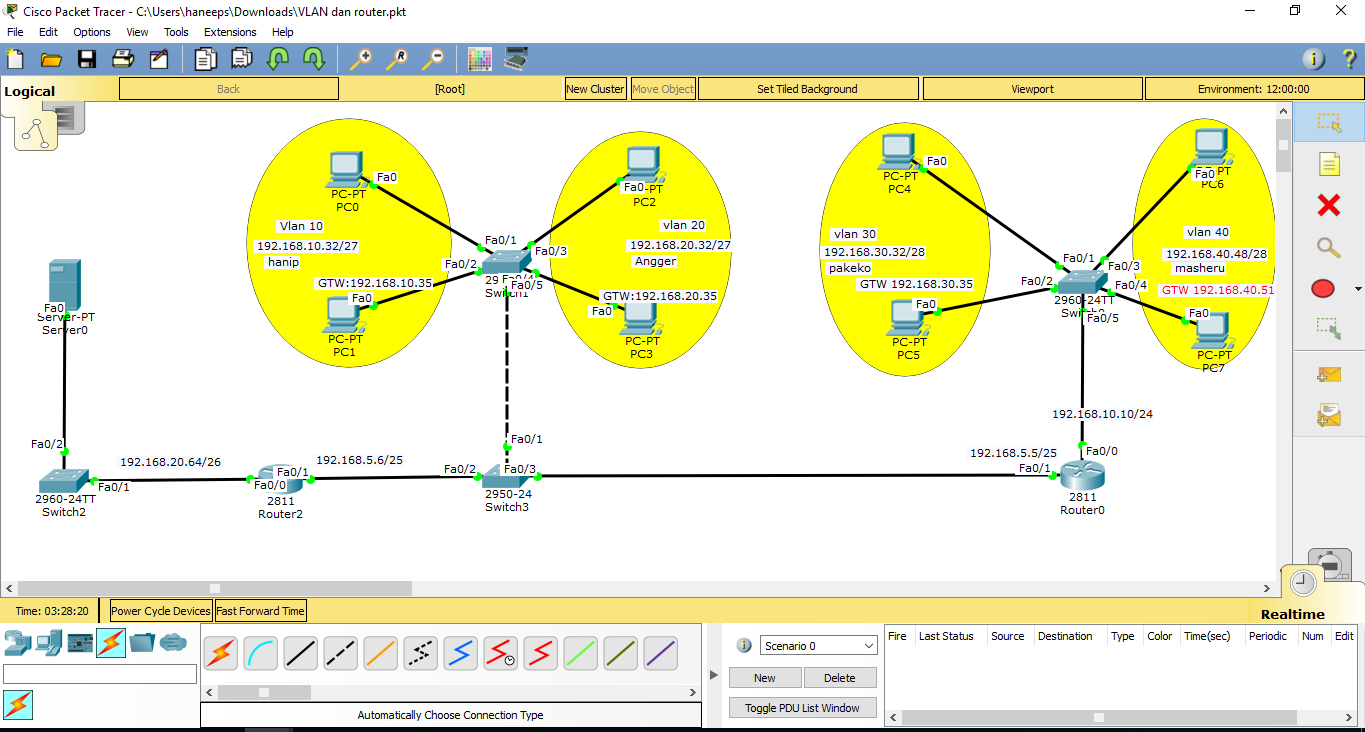Click the Zoom In magnifier in the toolbar
The height and width of the screenshot is (732, 1365).
(x=361, y=59)
